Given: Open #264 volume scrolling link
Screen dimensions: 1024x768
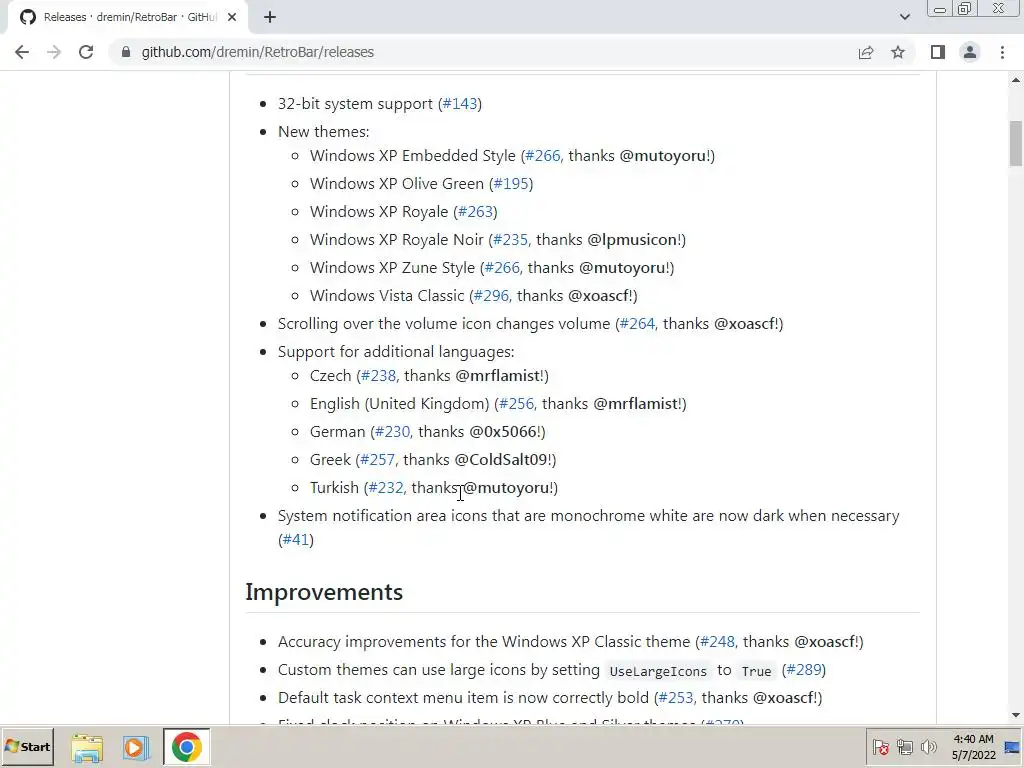Looking at the screenshot, I should coord(637,325).
